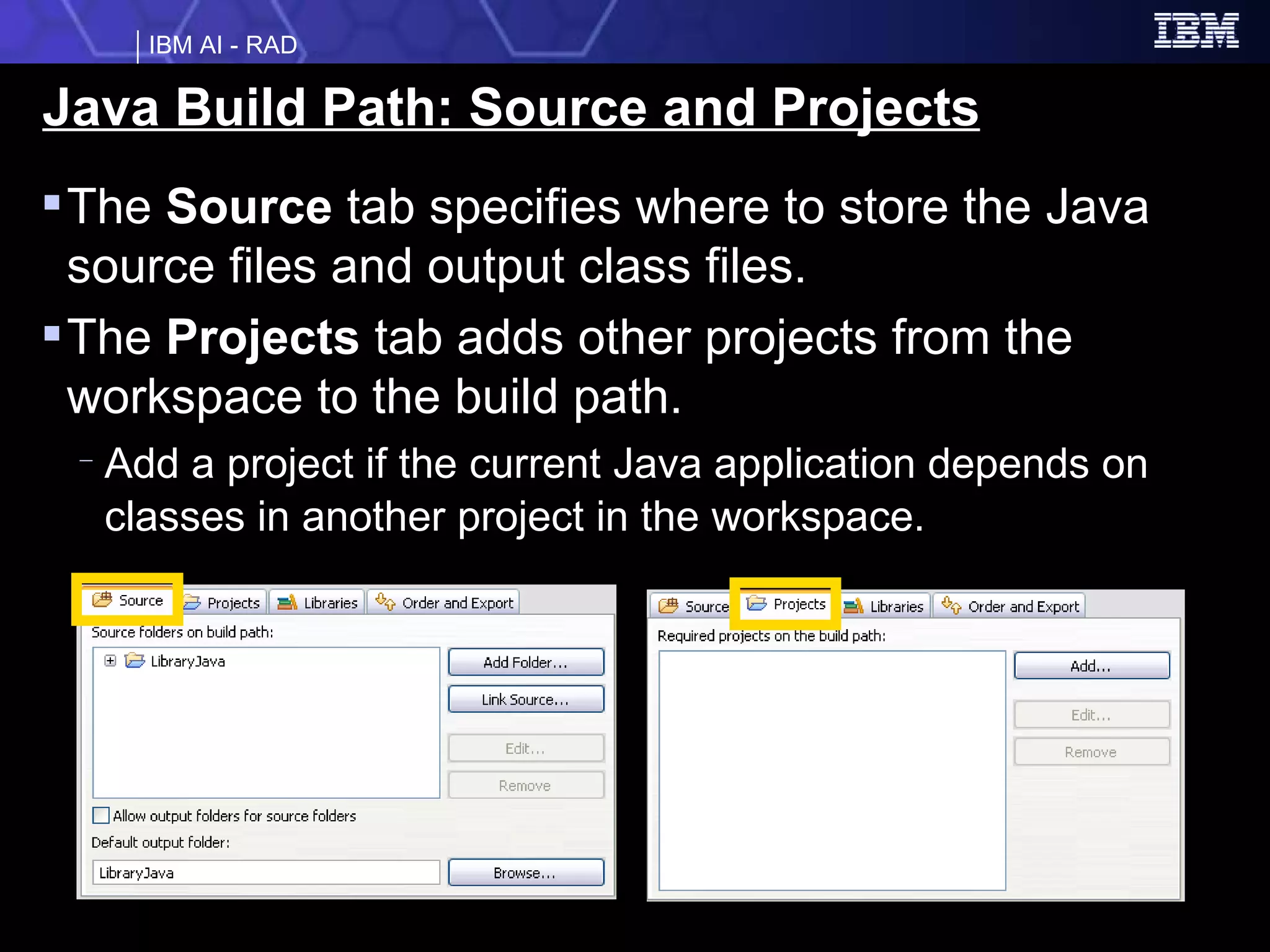Open the Order and Export tab in the right dialog
The height and width of the screenshot is (952, 1270).
1010,606
